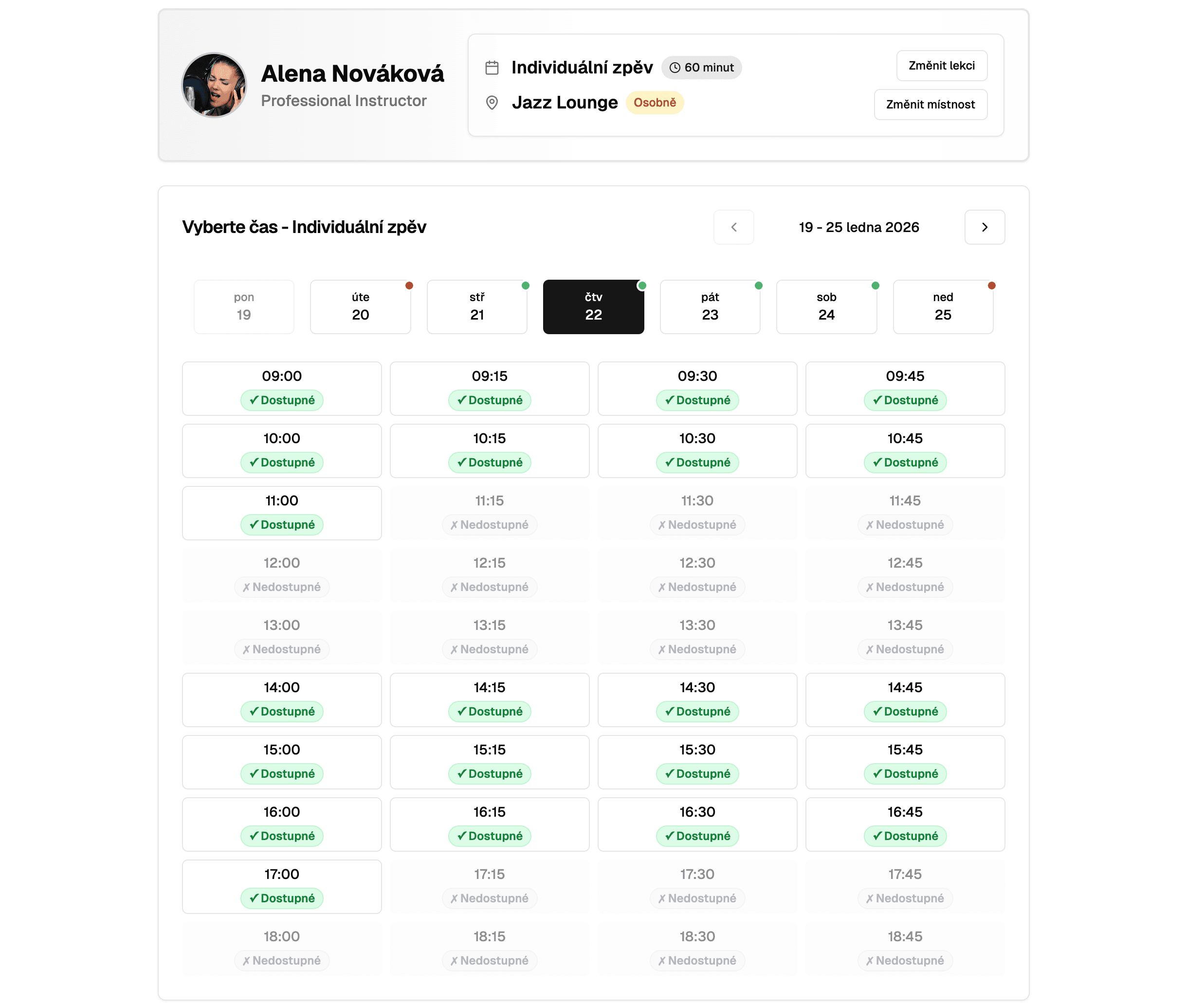The image size is (1204, 1003).
Task: Go to the previous week arrow
Action: 733,228
